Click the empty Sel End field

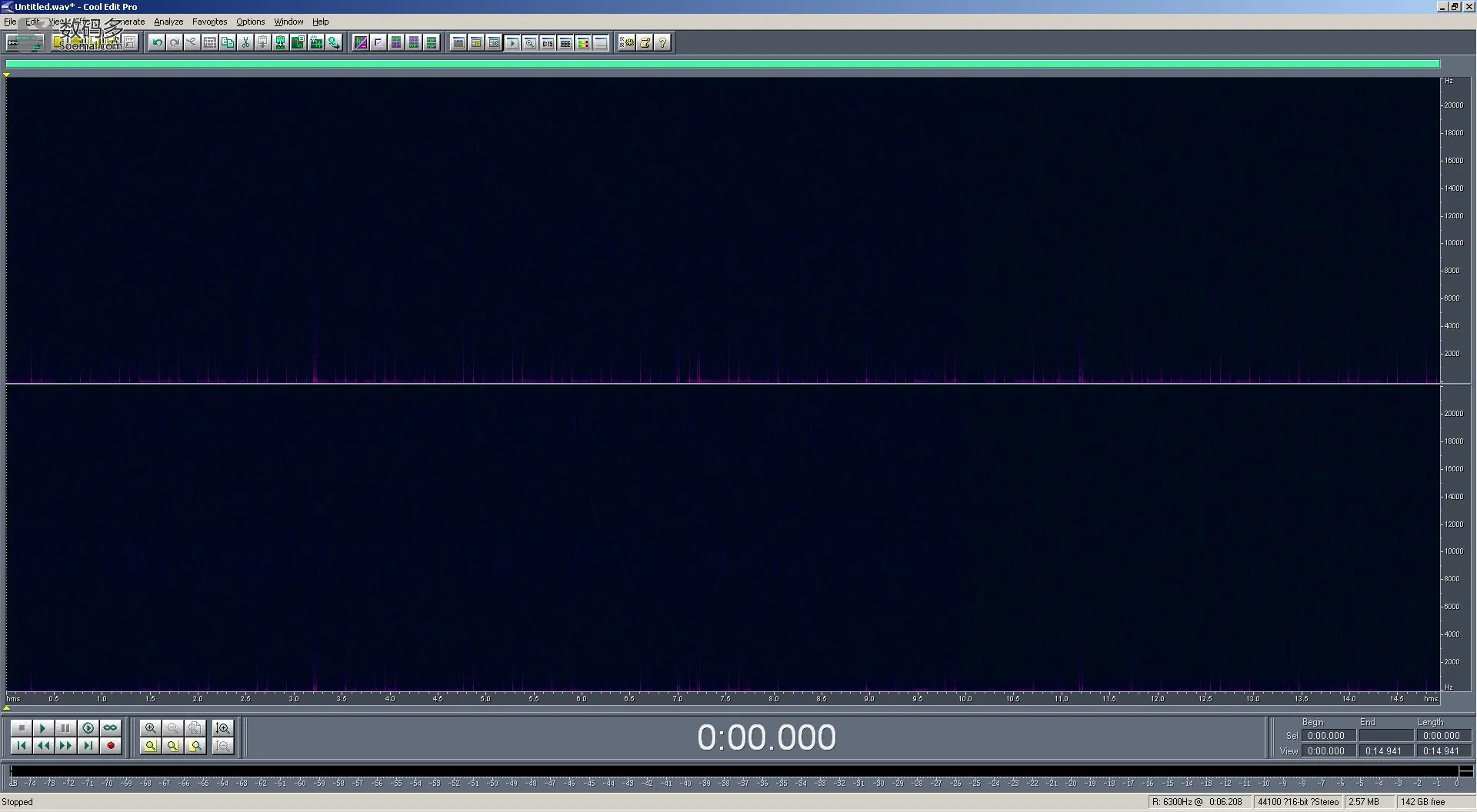(x=1386, y=736)
